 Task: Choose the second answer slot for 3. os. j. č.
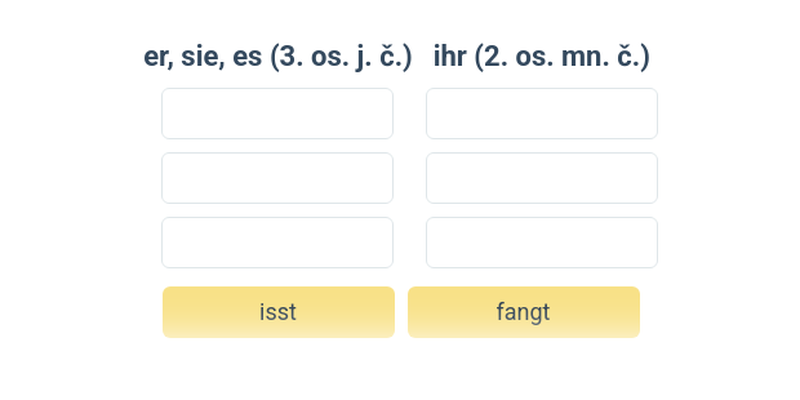277,178
